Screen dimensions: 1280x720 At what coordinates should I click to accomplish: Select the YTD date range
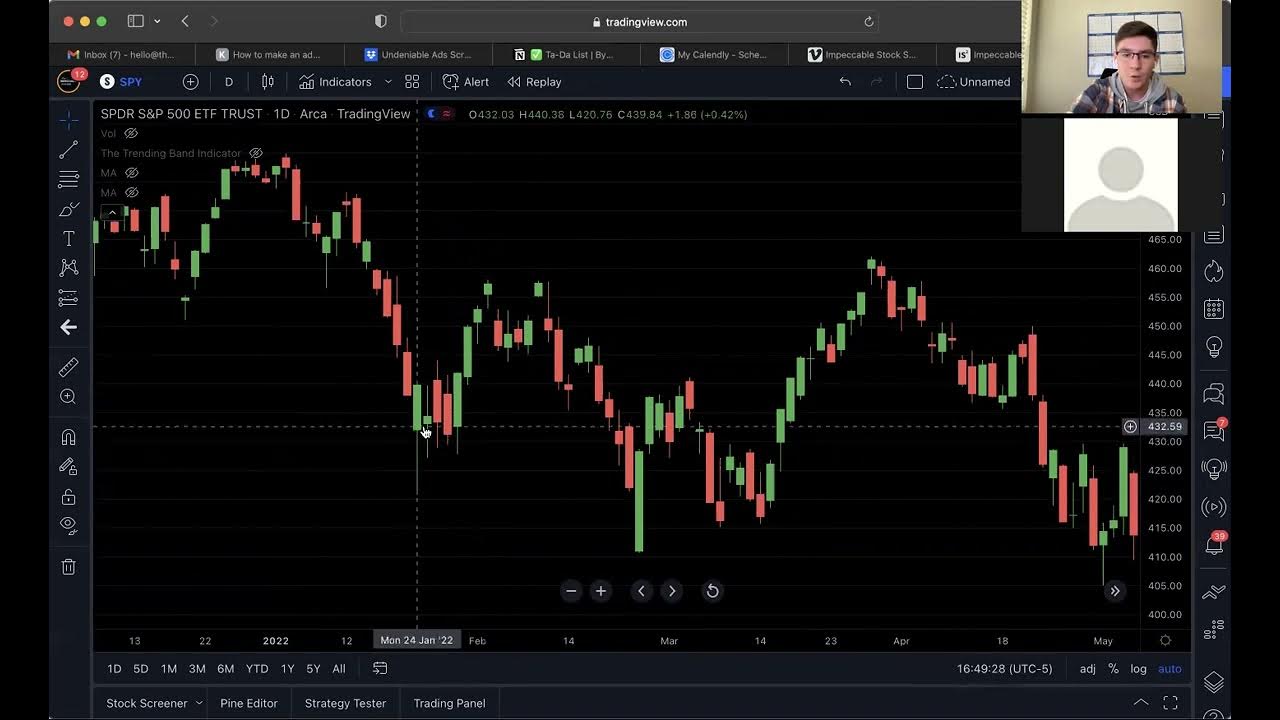pyautogui.click(x=257, y=669)
